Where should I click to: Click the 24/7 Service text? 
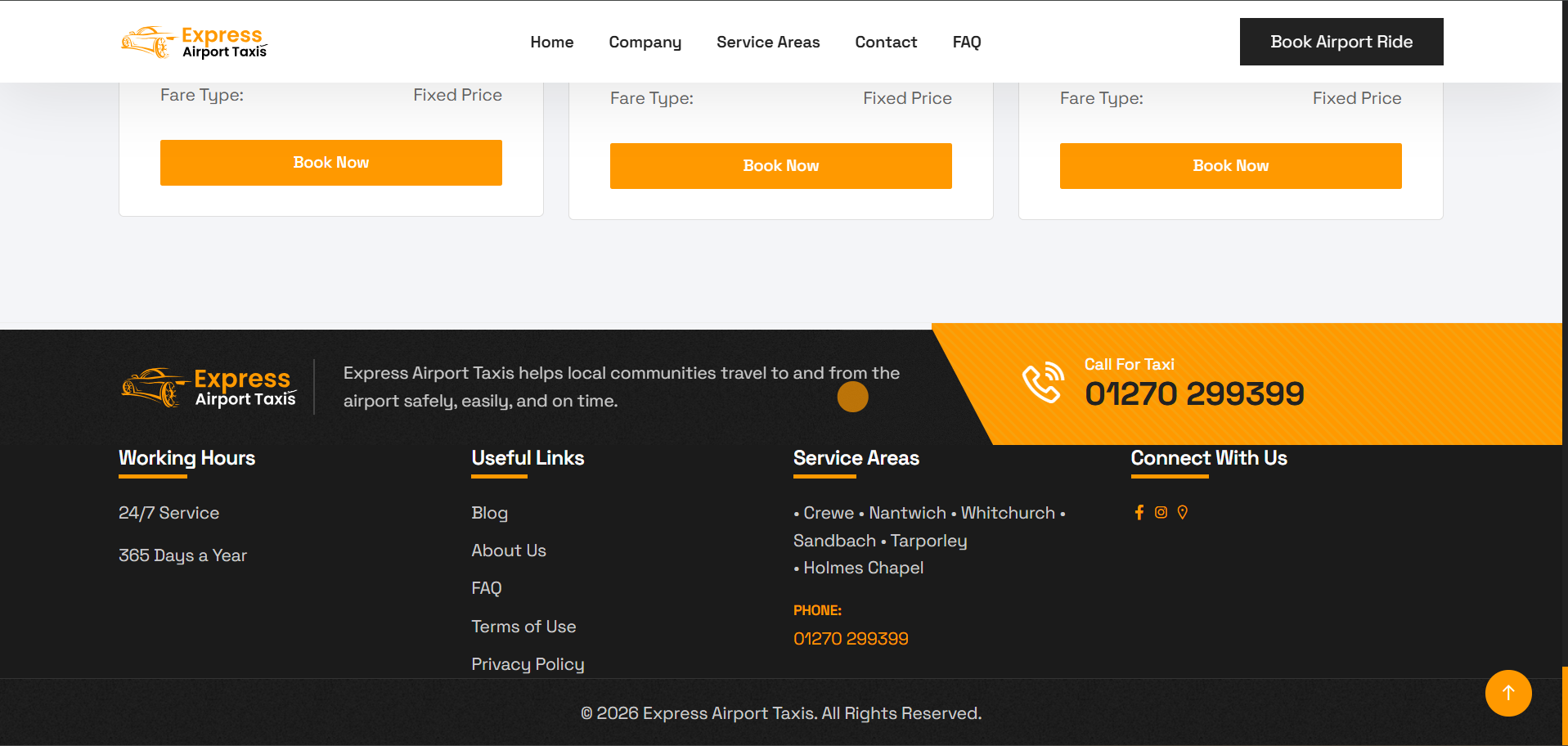pyautogui.click(x=168, y=513)
